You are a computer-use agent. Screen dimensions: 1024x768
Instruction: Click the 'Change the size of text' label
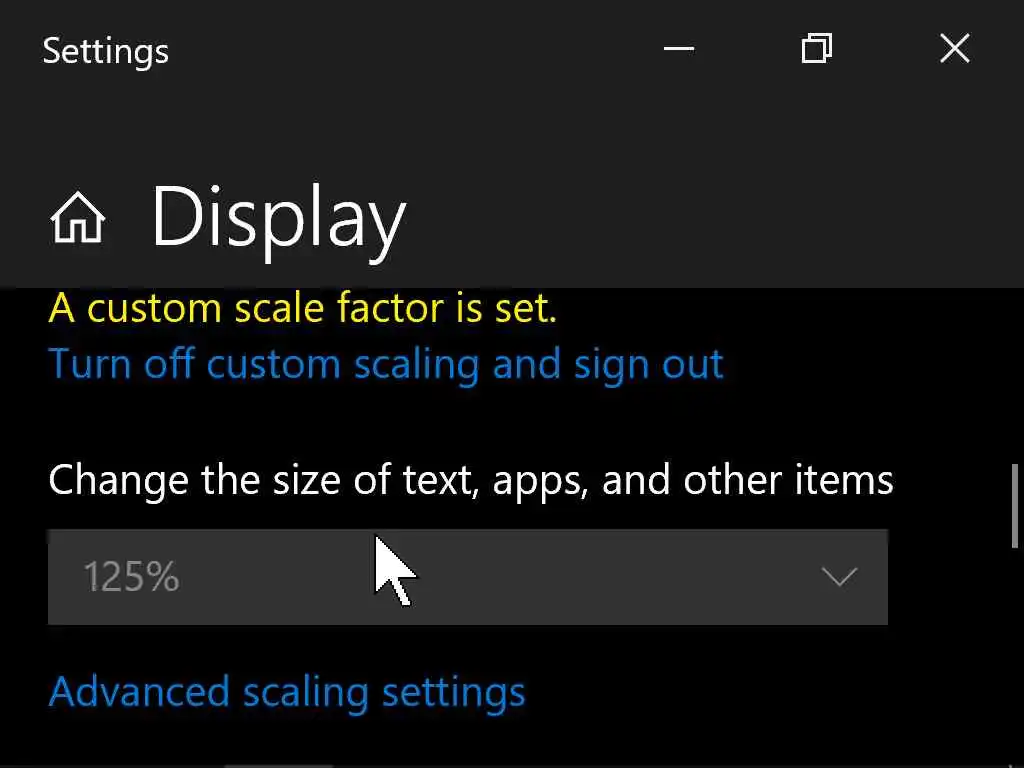click(470, 480)
